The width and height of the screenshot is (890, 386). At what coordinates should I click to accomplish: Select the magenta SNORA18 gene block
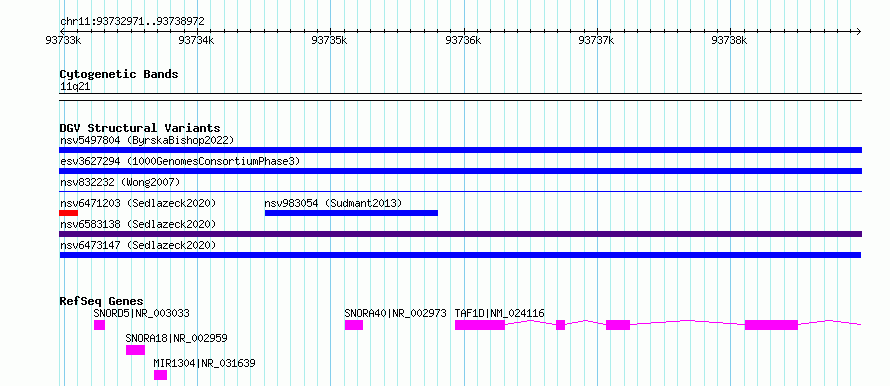click(x=135, y=350)
